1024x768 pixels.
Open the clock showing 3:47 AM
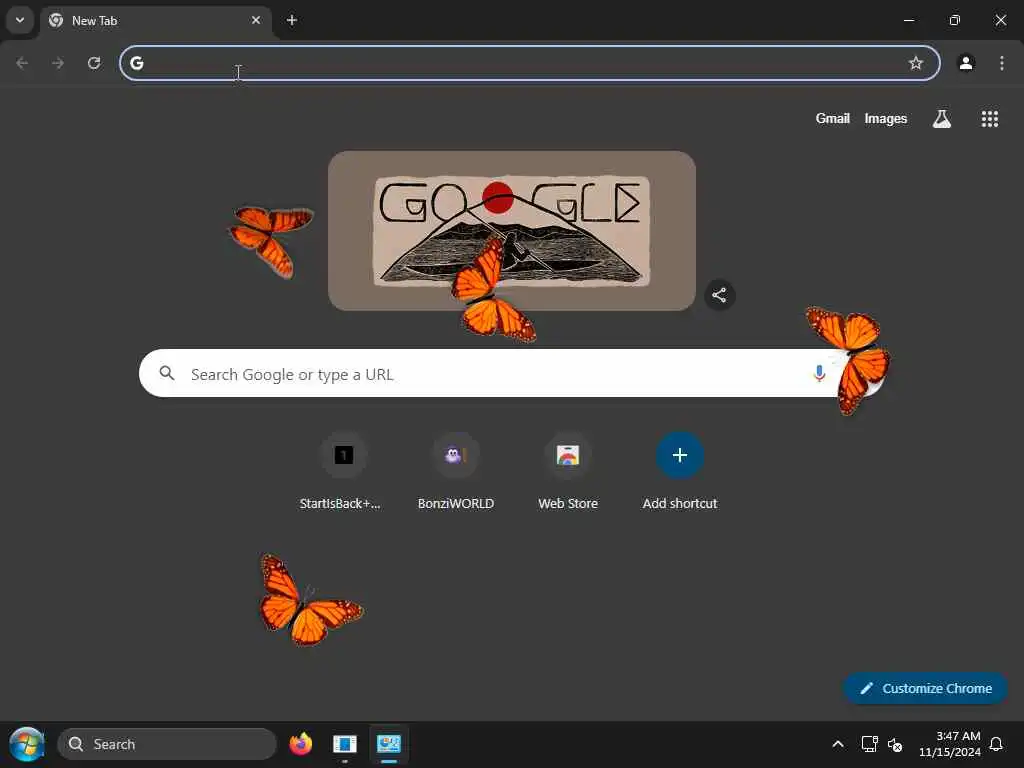(950, 744)
